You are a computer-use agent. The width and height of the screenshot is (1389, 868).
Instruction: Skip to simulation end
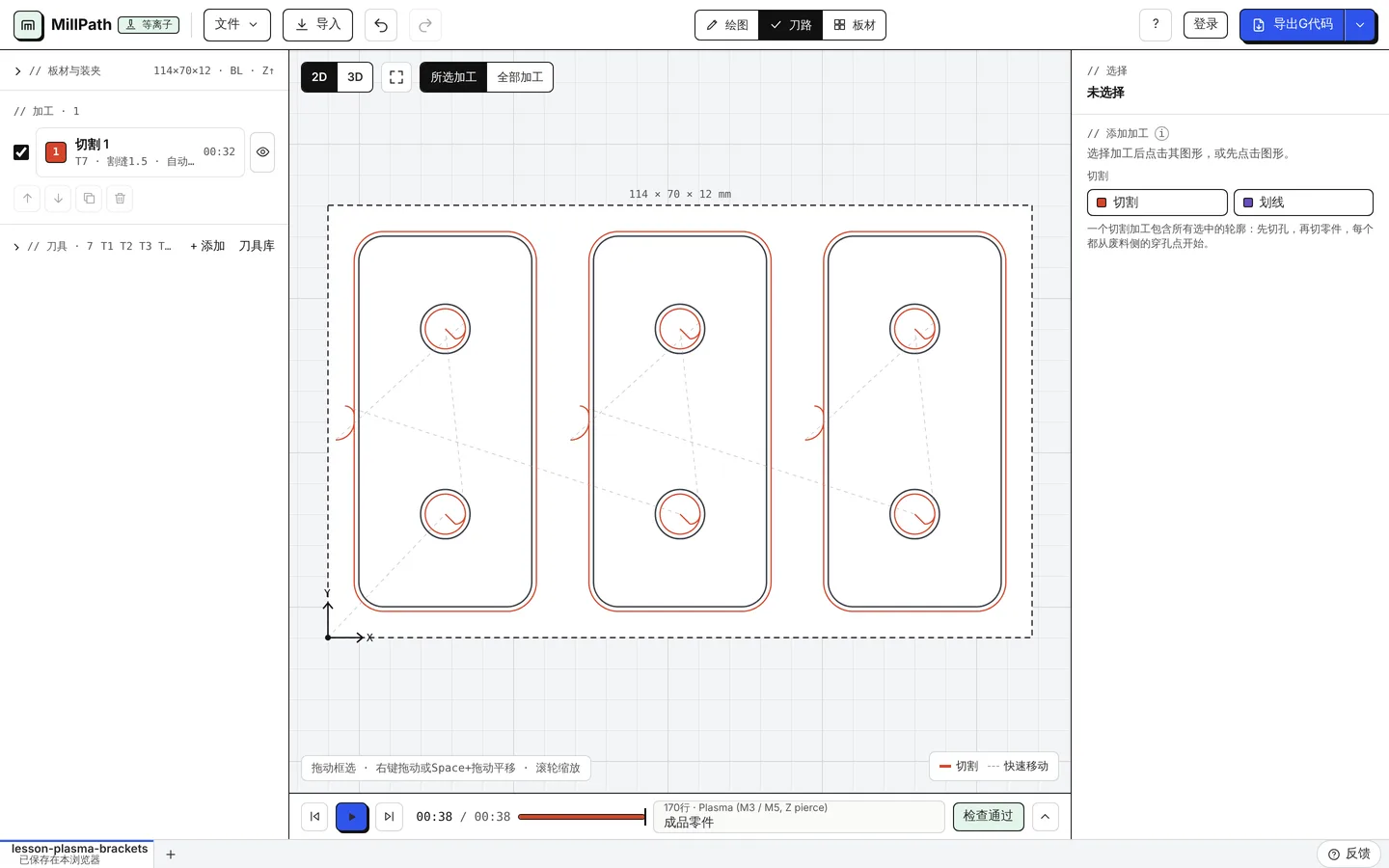389,817
